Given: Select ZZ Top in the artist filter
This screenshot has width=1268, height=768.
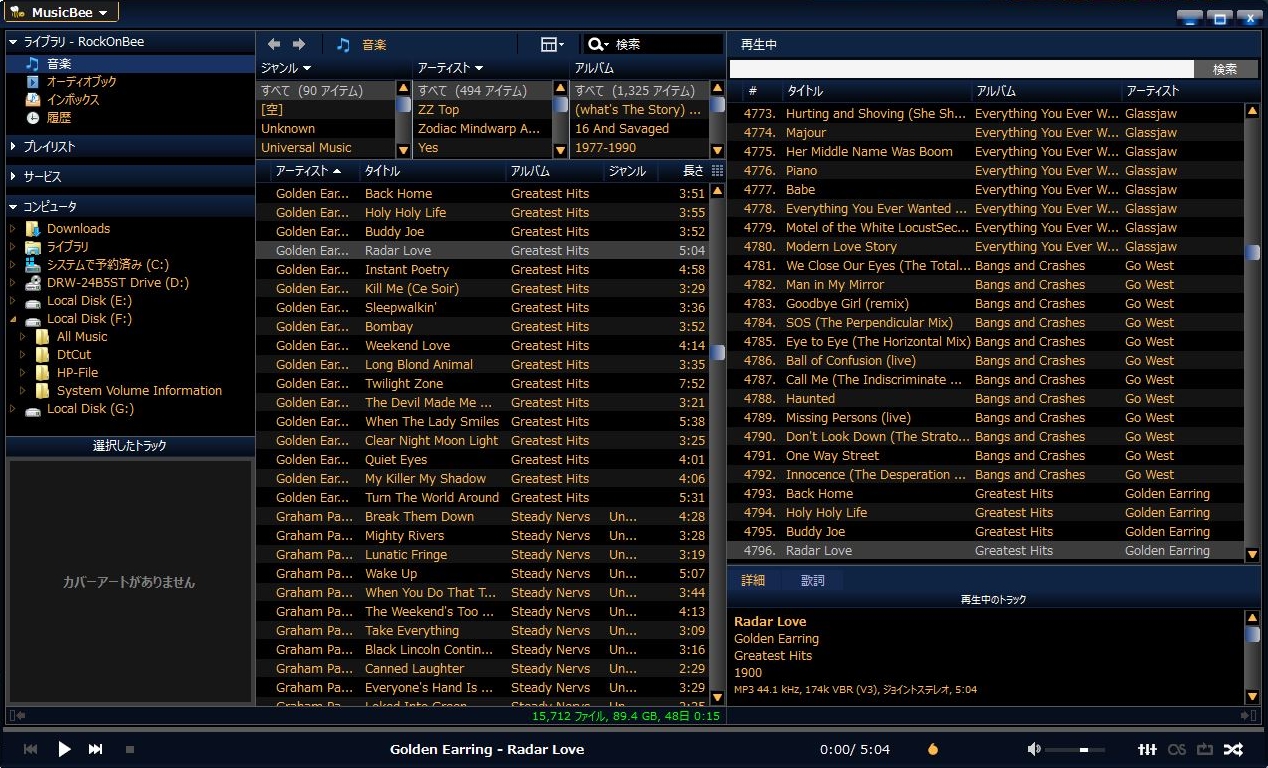Looking at the screenshot, I should (x=438, y=109).
